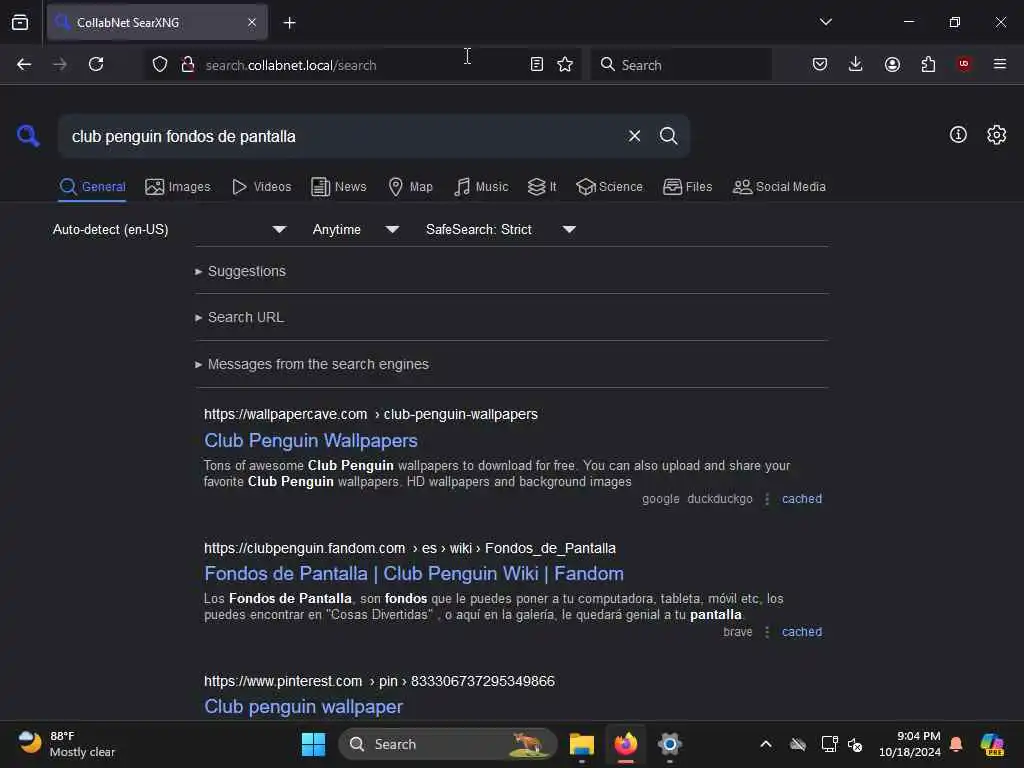Open the weather widget 88°F
Image resolution: width=1024 pixels, height=768 pixels.
click(66, 744)
